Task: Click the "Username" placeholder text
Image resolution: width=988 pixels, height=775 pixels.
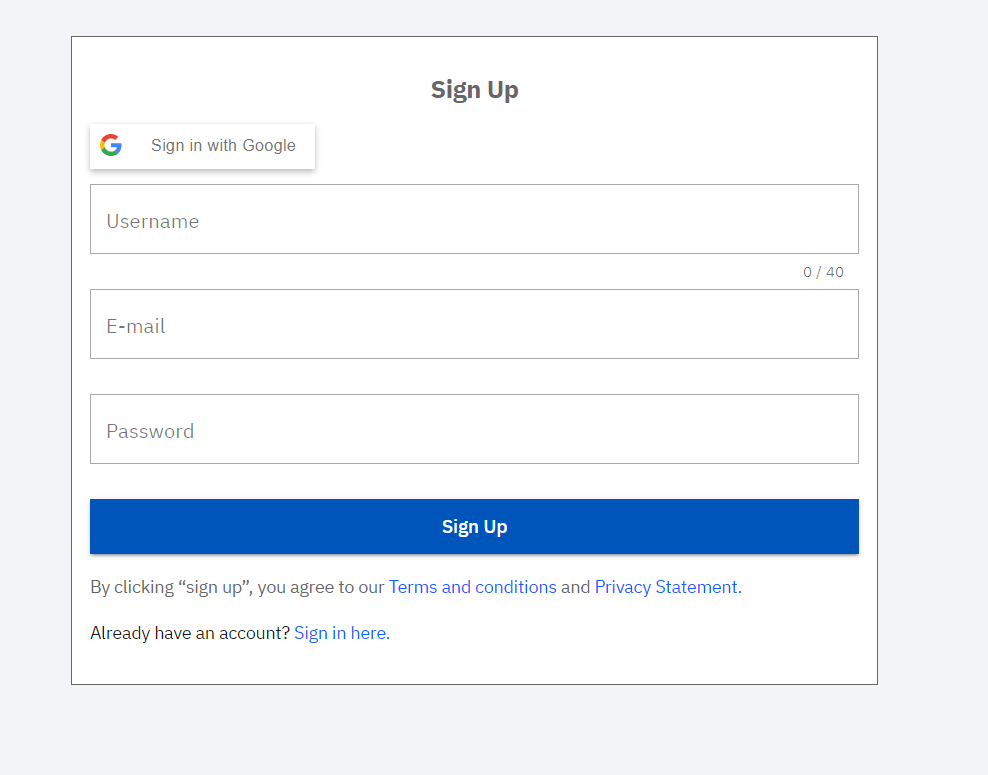Action: pyautogui.click(x=153, y=221)
